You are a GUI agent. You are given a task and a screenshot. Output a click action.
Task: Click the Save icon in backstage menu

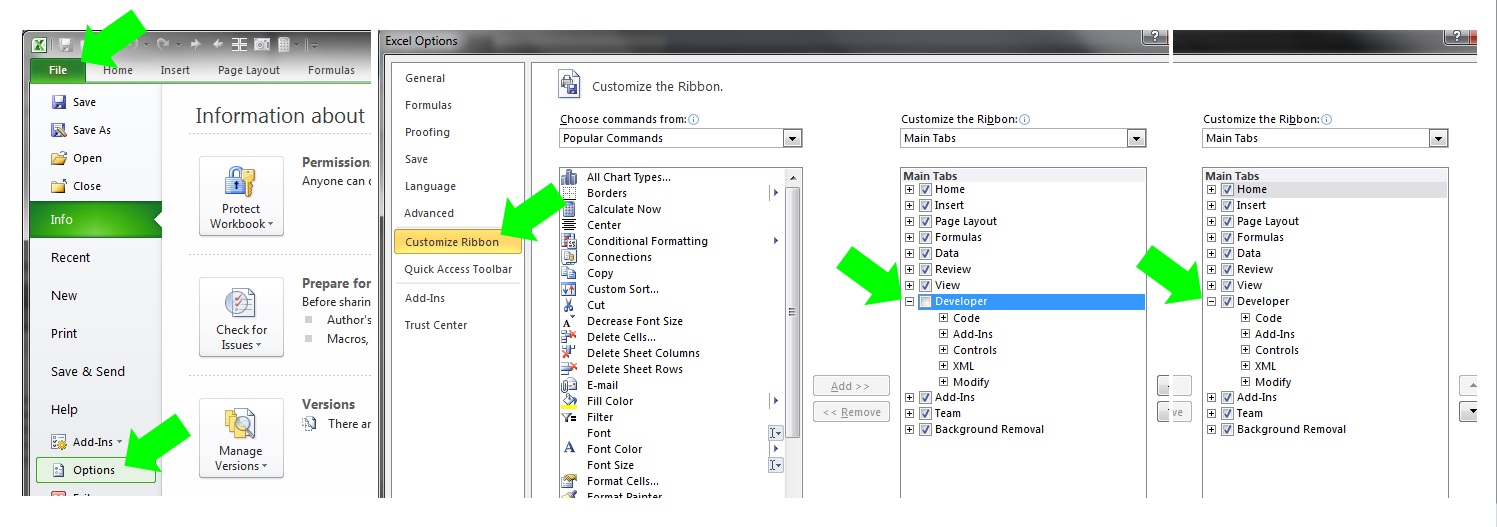tap(59, 102)
